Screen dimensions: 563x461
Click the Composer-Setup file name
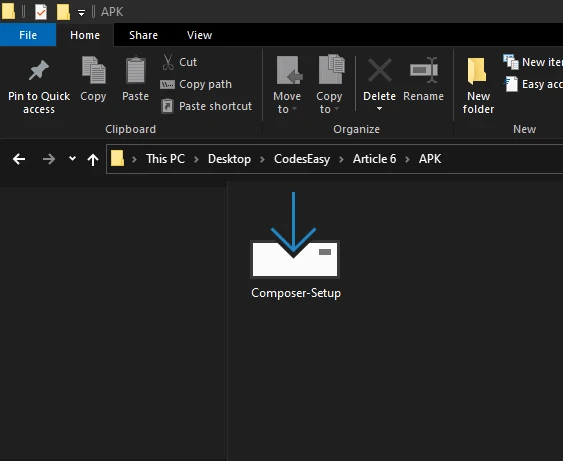296,293
